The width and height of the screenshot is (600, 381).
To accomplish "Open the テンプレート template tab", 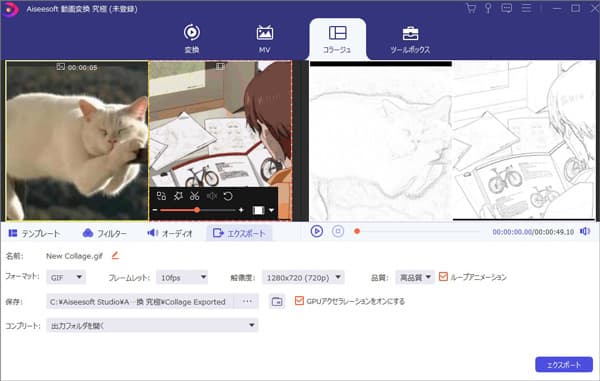I will click(34, 233).
